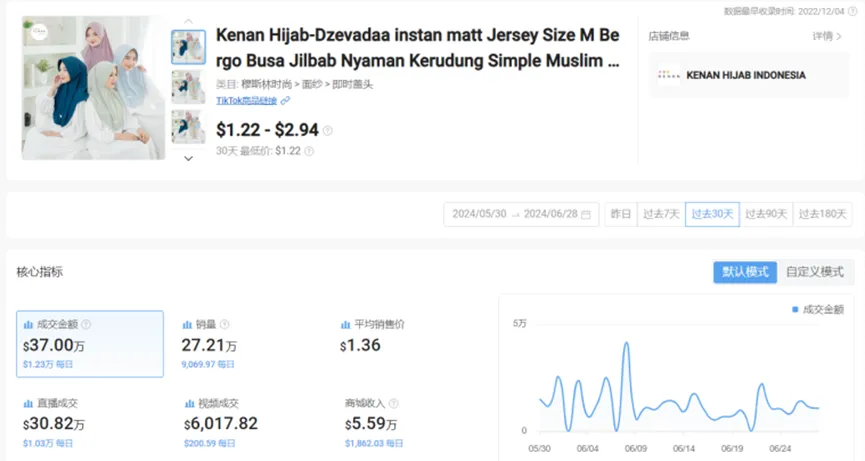Select the 过去180天 time range
Screen dimensions: 865x461
point(823,214)
